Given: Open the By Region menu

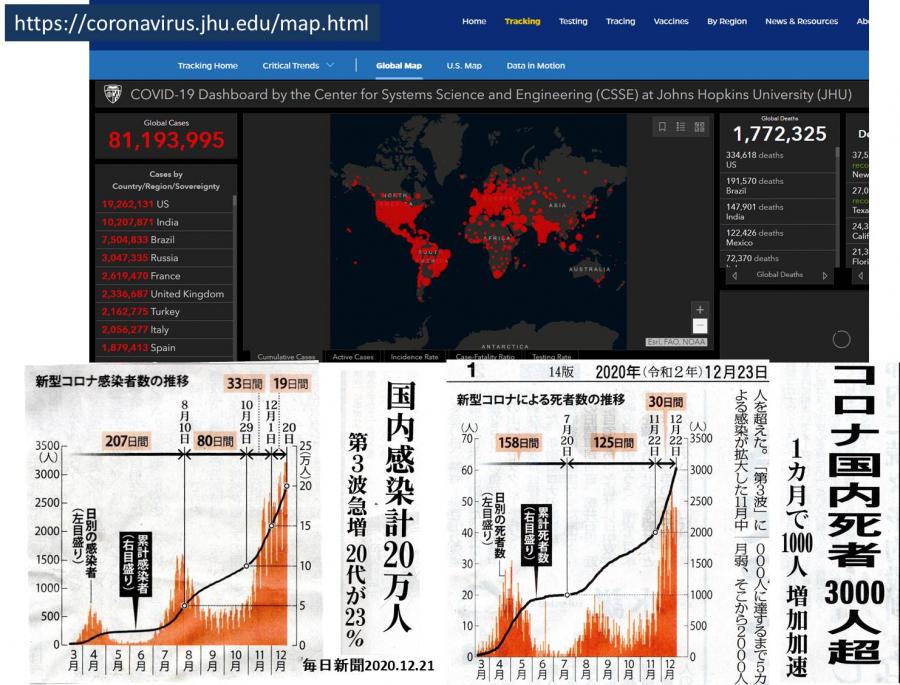Looking at the screenshot, I should [x=727, y=21].
